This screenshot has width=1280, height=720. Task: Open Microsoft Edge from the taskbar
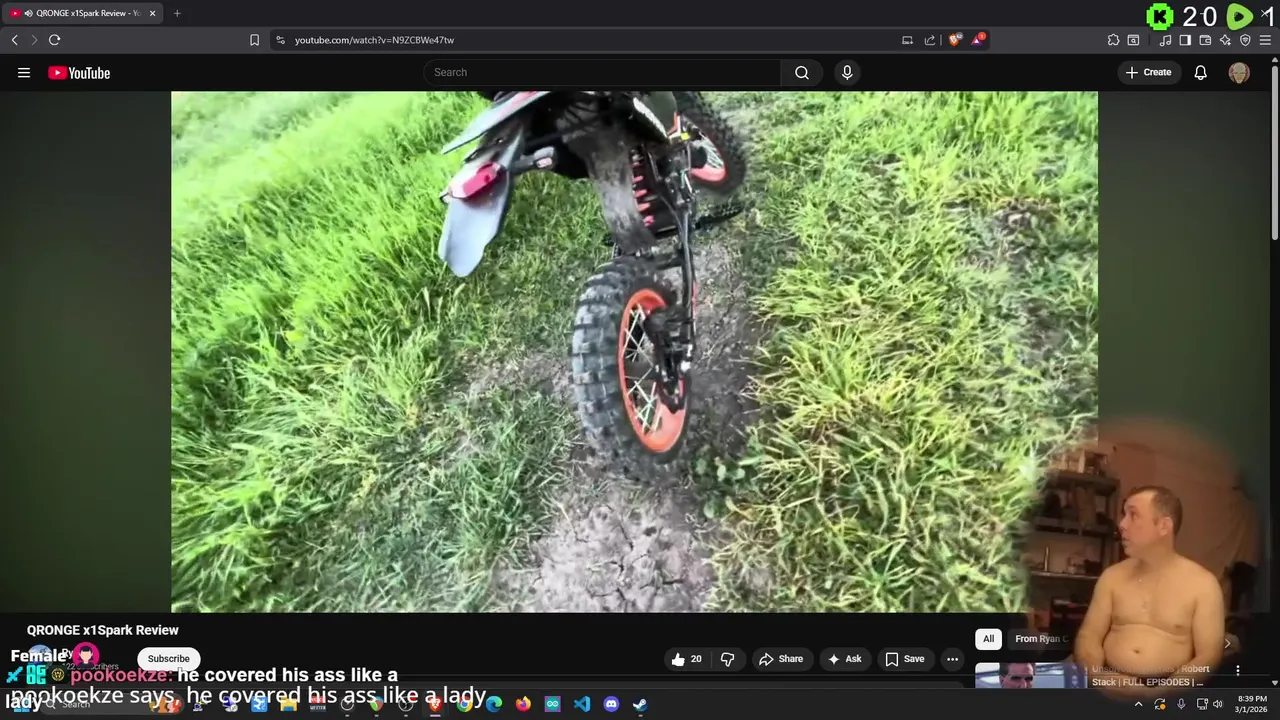pos(494,704)
